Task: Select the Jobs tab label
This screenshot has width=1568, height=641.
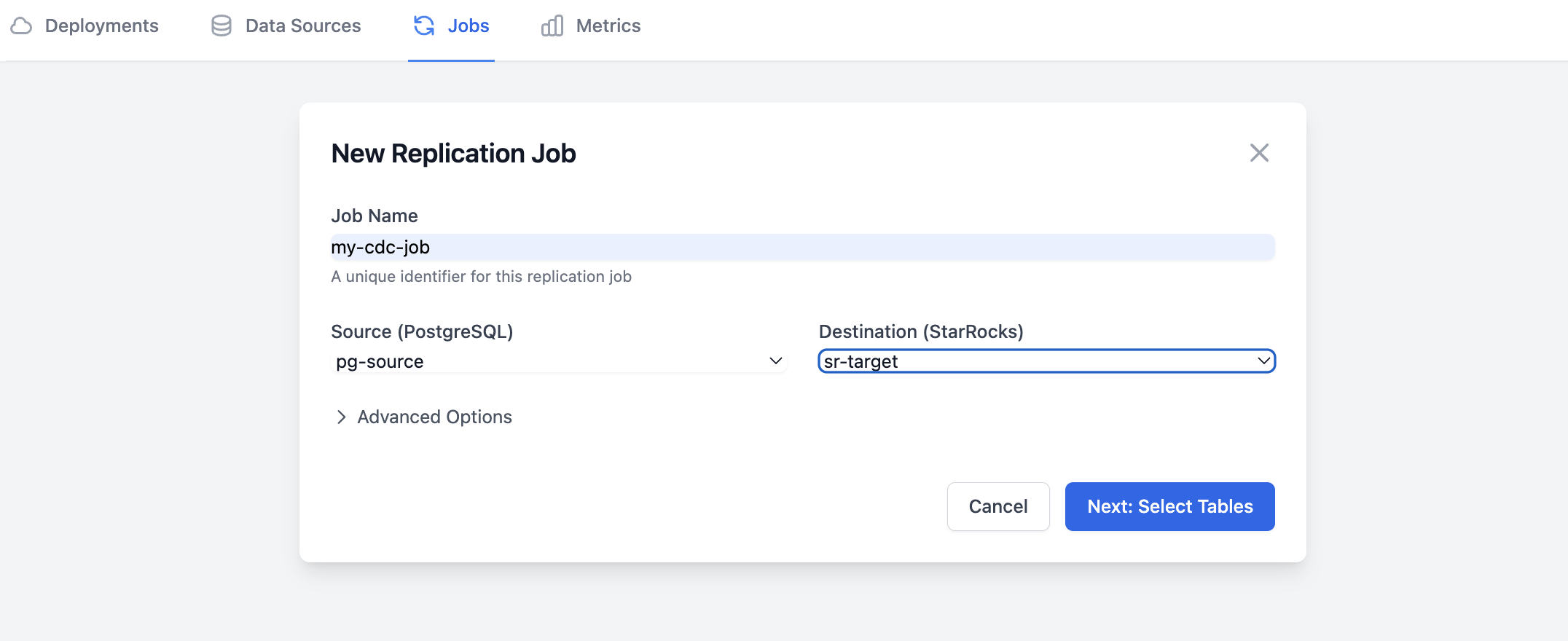Action: point(469,26)
